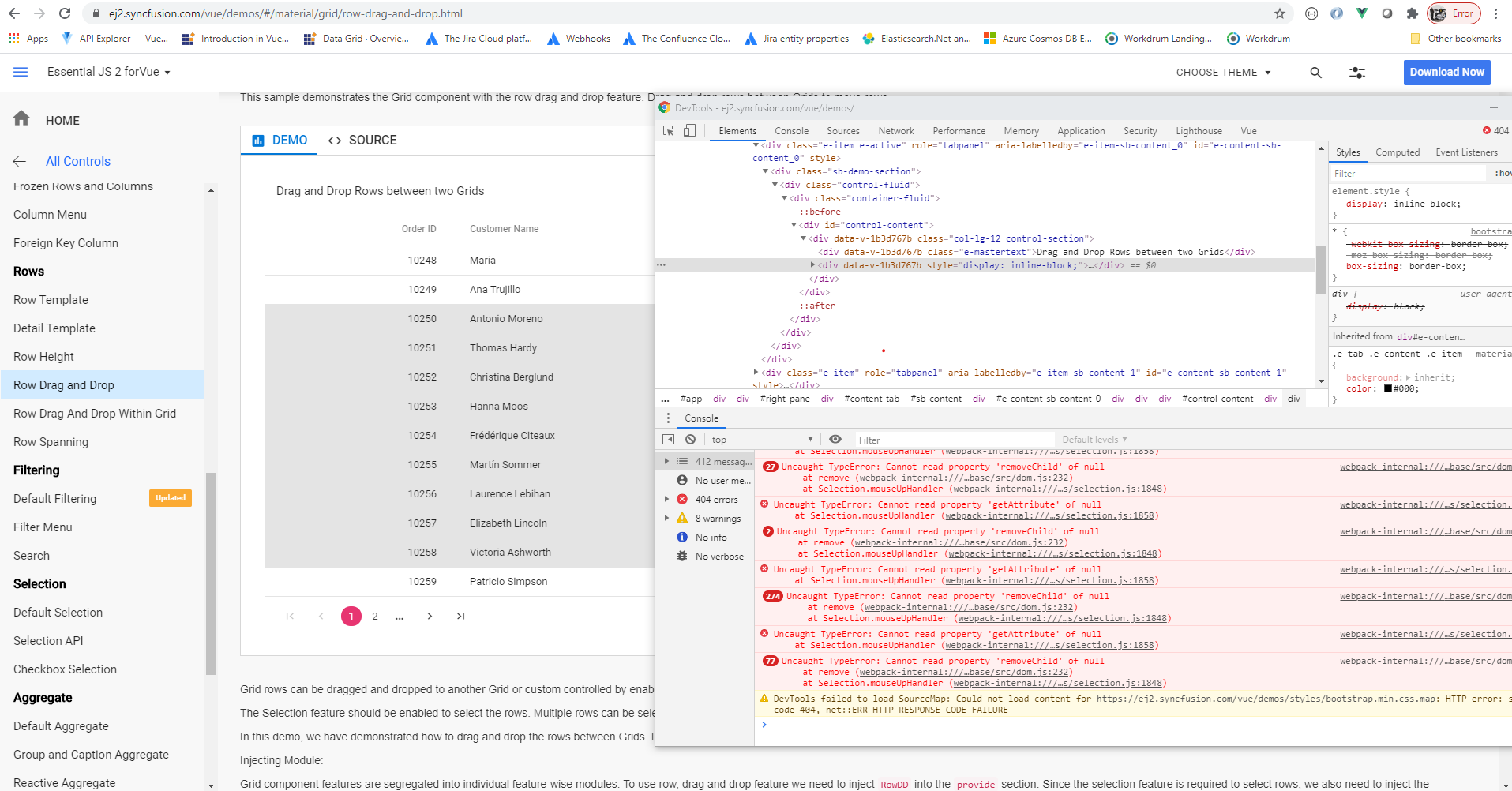Image resolution: width=1512 pixels, height=791 pixels.
Task: Open the CHOOSE THEME dropdown
Action: [1223, 73]
